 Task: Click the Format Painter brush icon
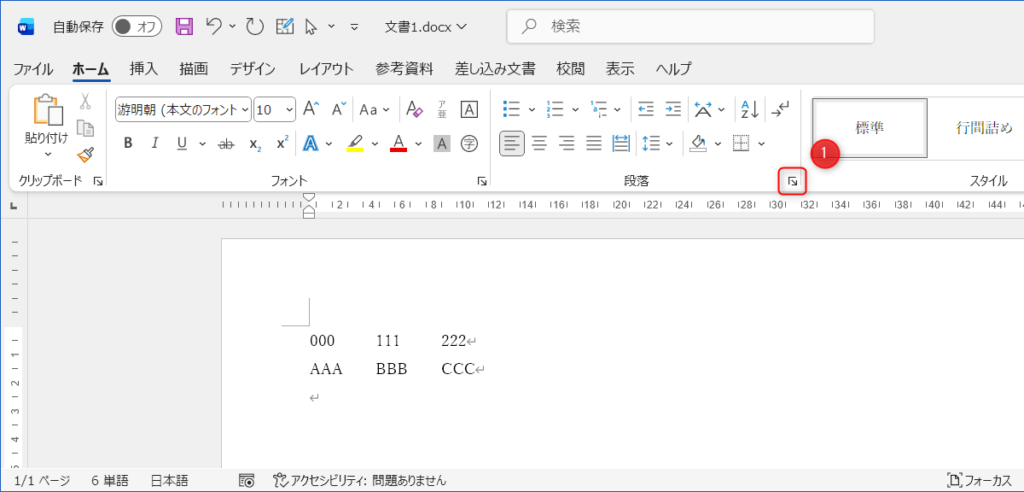[85, 154]
